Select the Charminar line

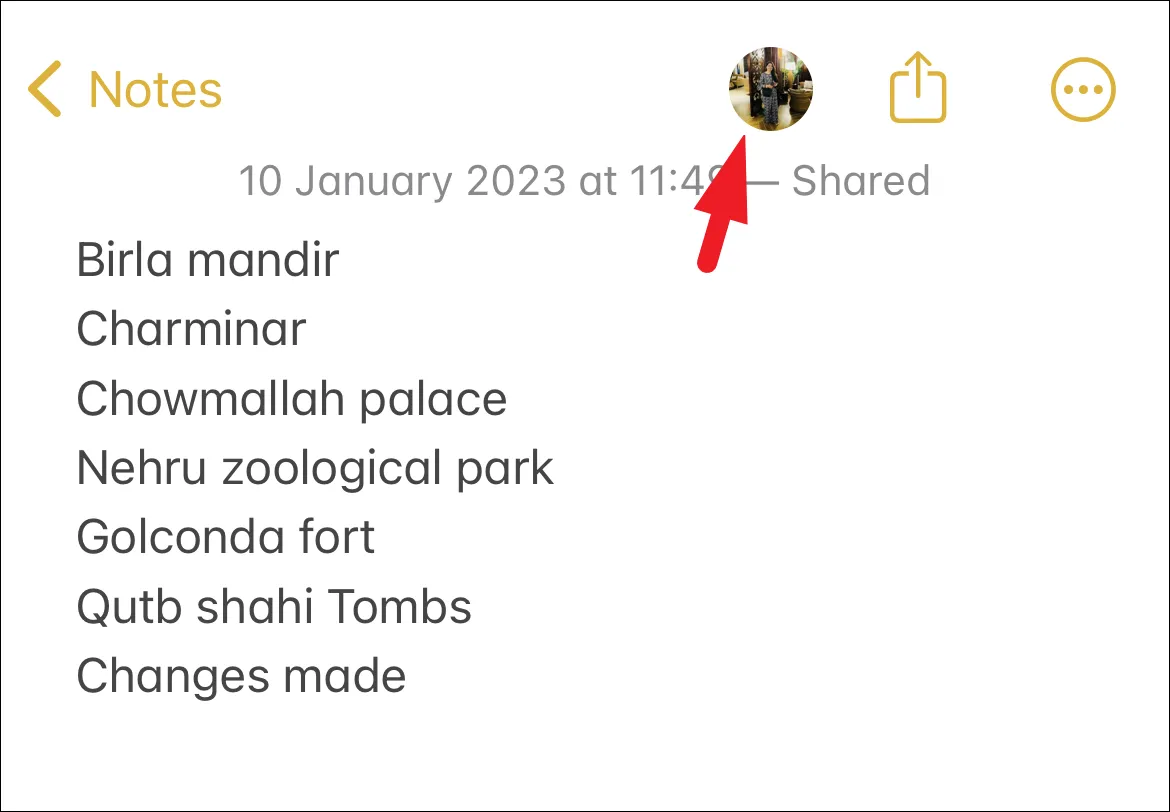[191, 329]
